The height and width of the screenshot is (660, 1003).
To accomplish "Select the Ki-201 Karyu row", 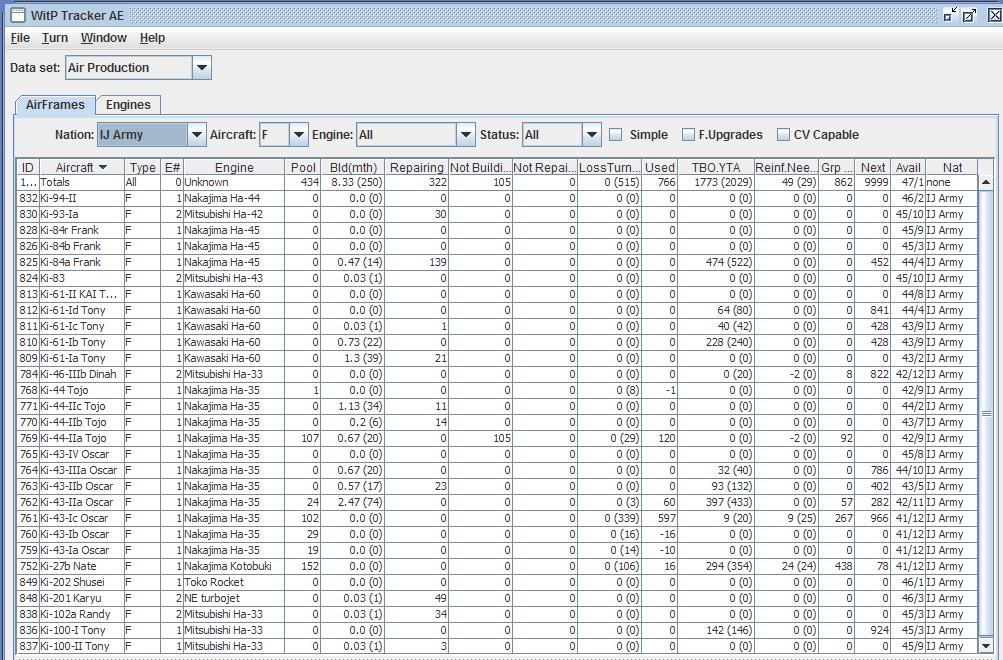I will coord(498,598).
